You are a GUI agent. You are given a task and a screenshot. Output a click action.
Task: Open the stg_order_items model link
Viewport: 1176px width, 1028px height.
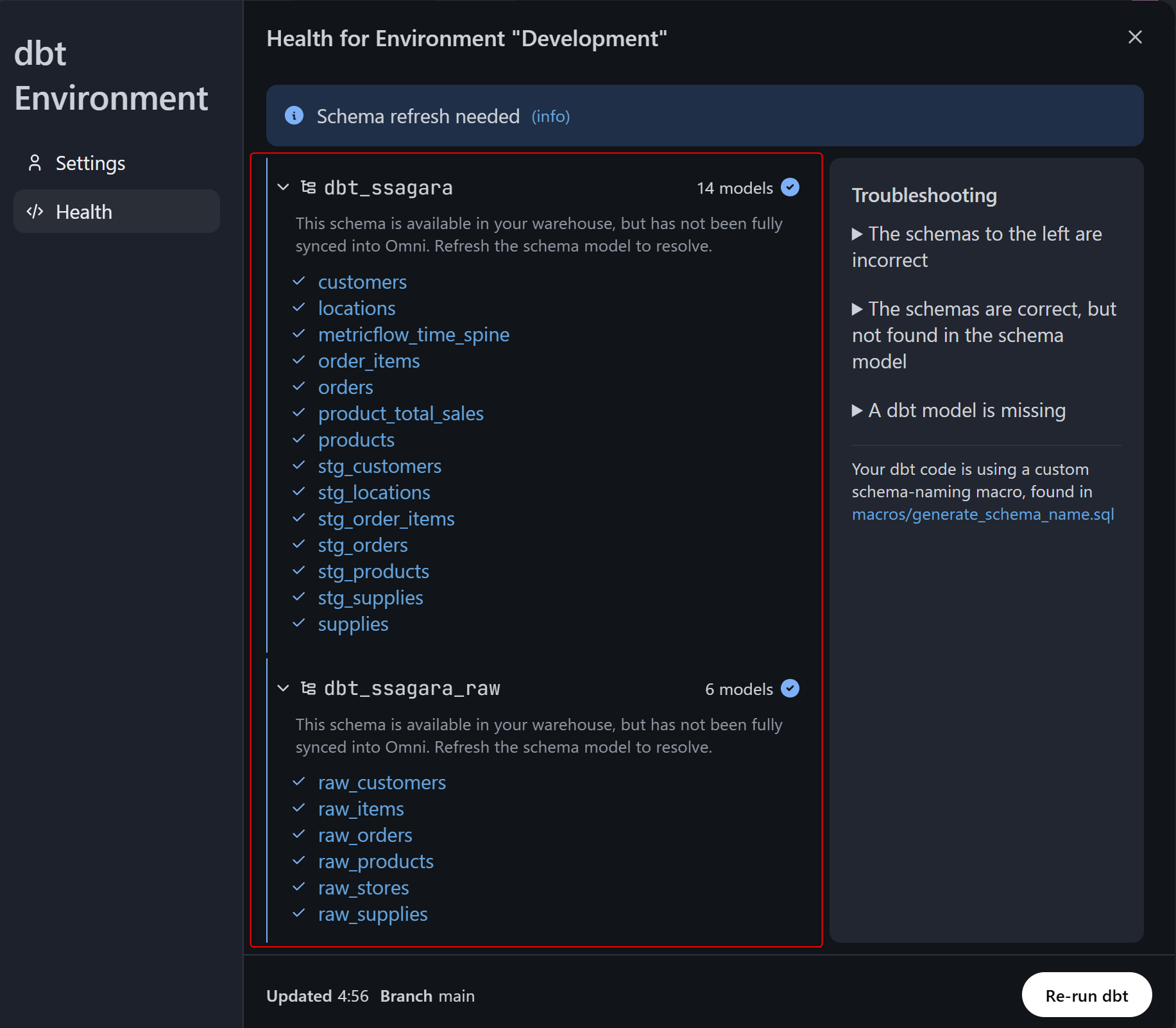(386, 519)
